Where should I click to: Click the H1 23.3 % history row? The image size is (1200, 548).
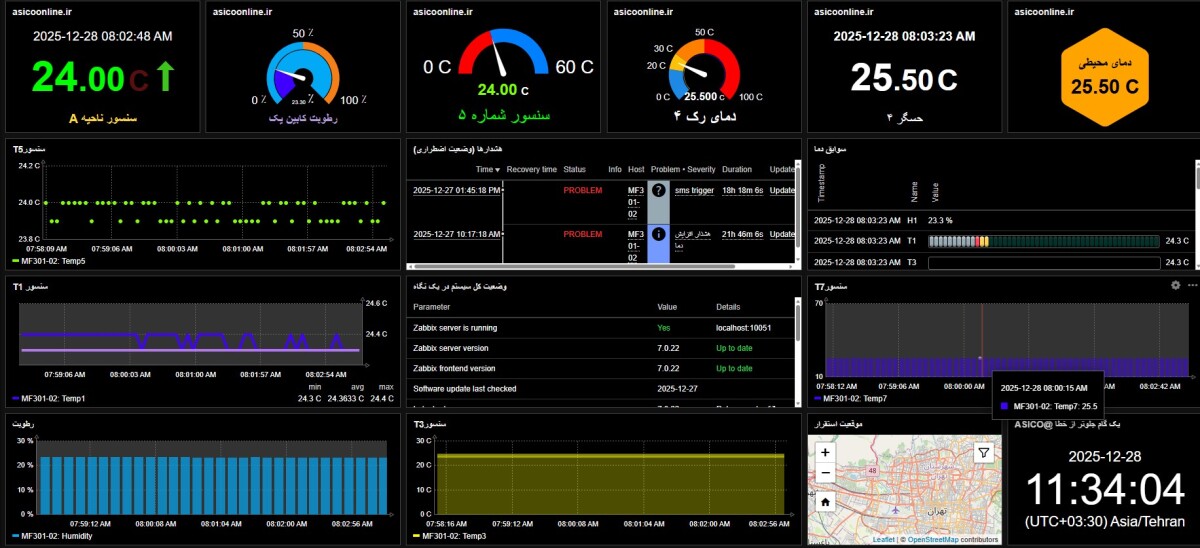(1002, 219)
